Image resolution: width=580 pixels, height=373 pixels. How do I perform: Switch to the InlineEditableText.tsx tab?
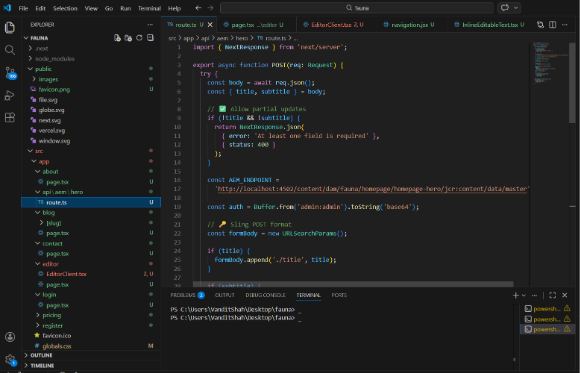click(x=490, y=25)
